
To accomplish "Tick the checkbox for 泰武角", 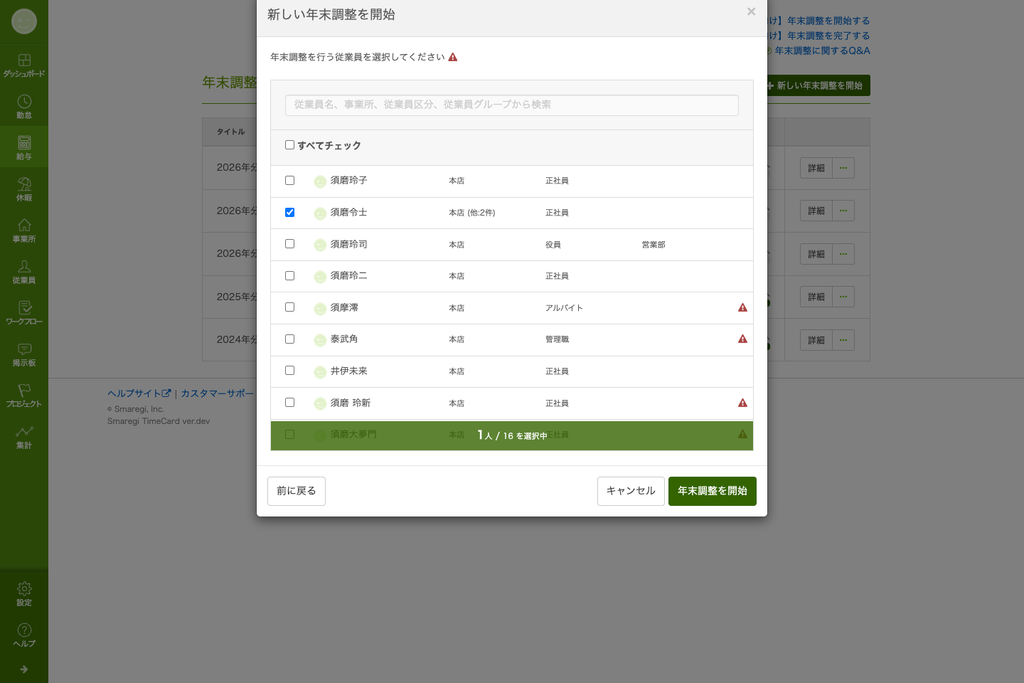I will coord(289,339).
